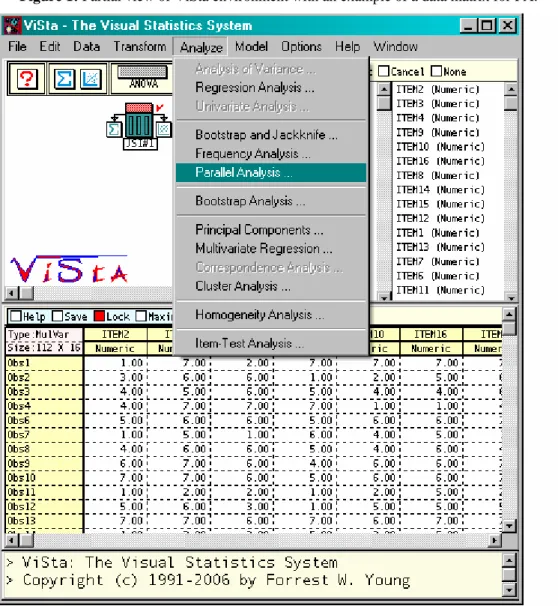Click variable list right scrollbar down arrow
The width and height of the screenshot is (558, 606).
point(511,298)
